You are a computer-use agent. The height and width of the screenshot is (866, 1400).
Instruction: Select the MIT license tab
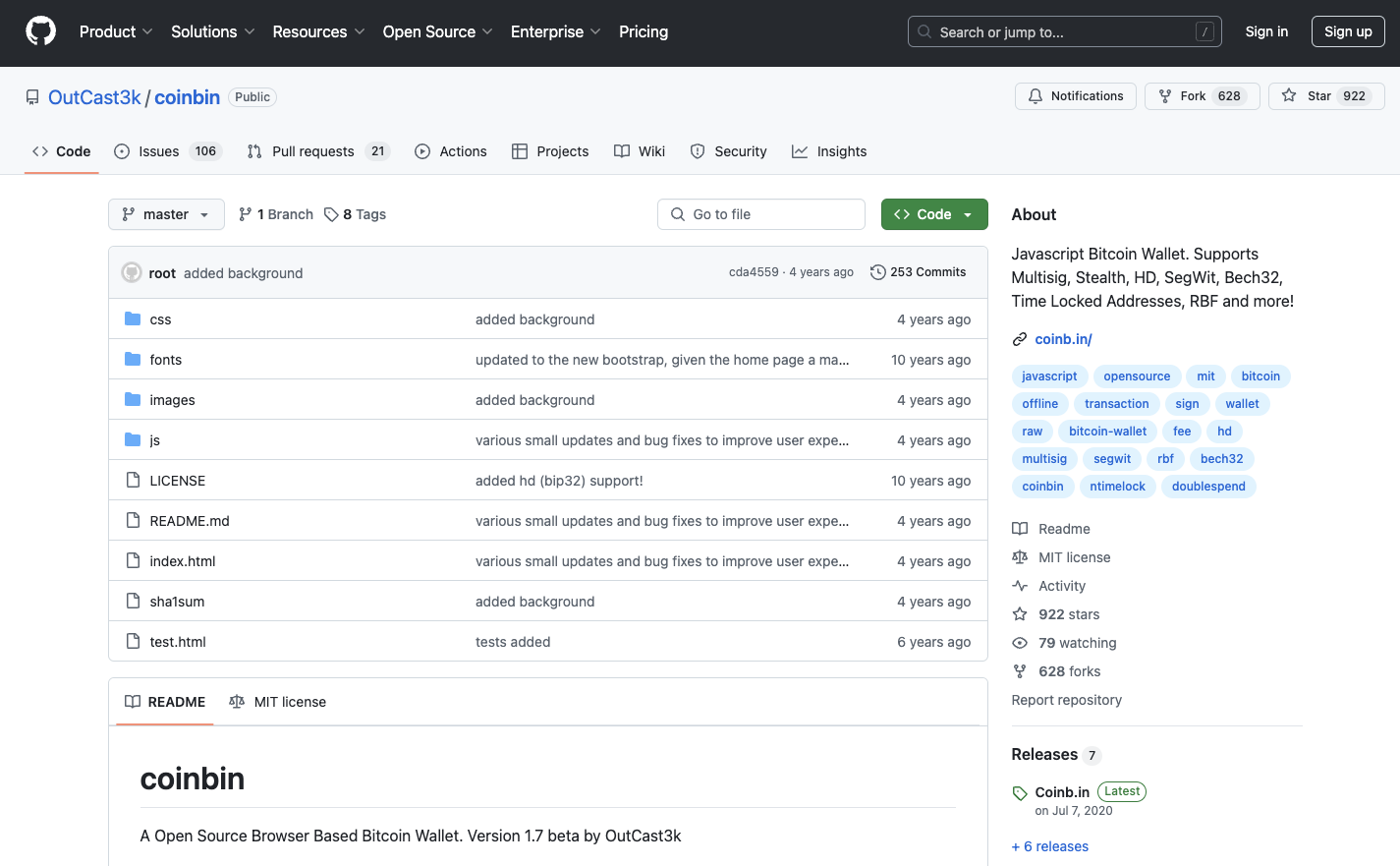click(x=277, y=702)
